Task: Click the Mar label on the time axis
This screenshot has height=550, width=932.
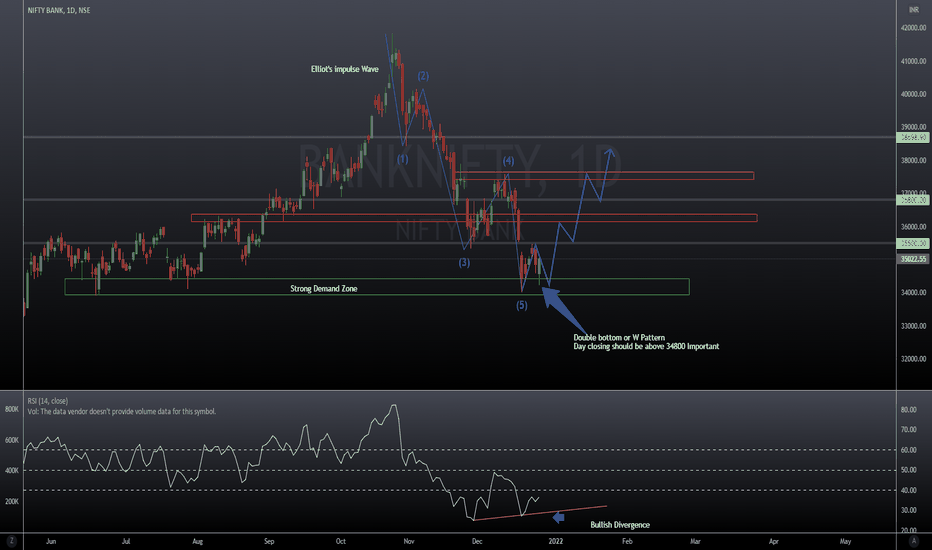Action: coord(695,541)
